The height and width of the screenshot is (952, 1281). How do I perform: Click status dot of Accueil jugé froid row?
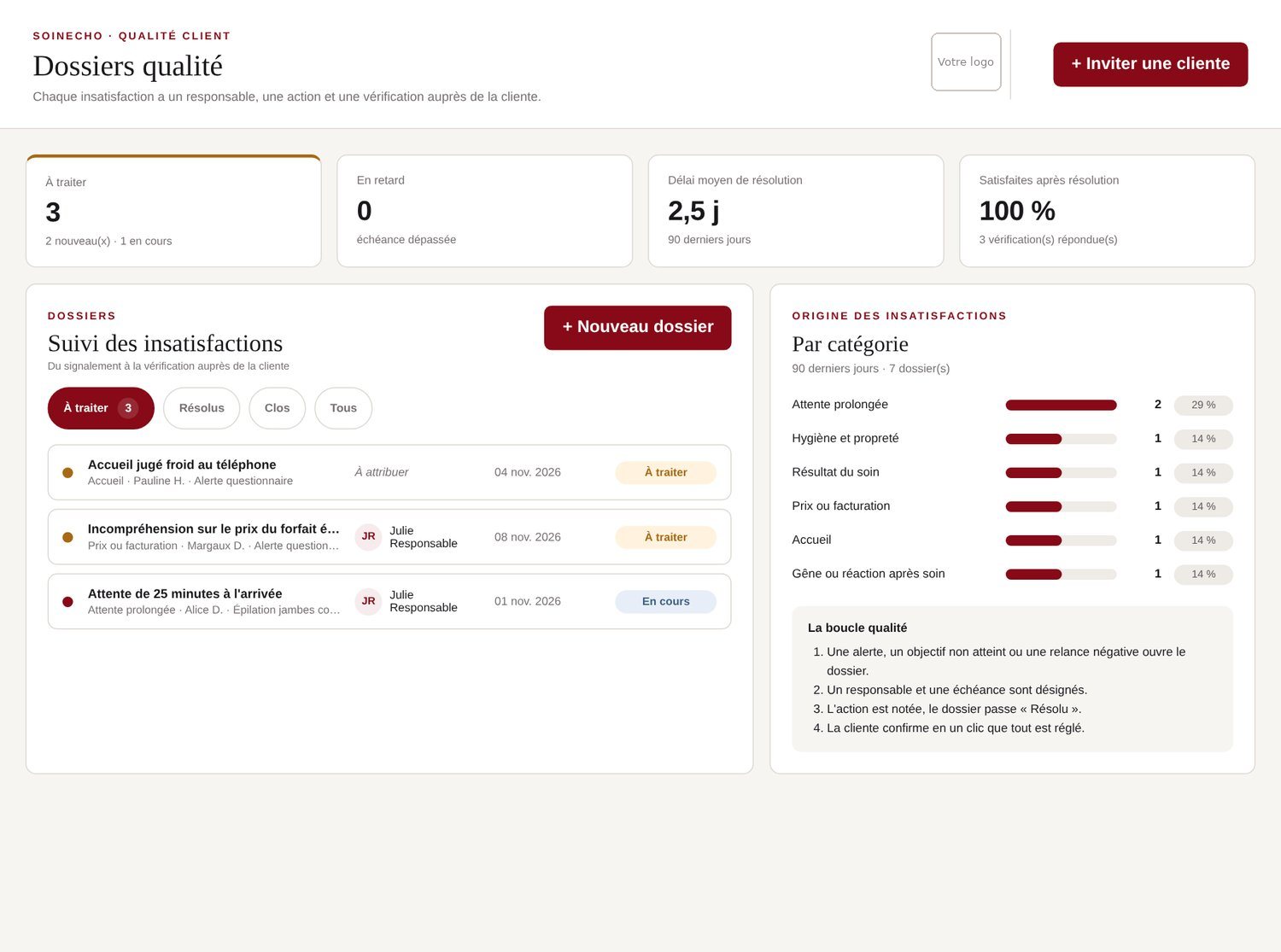[x=67, y=472]
